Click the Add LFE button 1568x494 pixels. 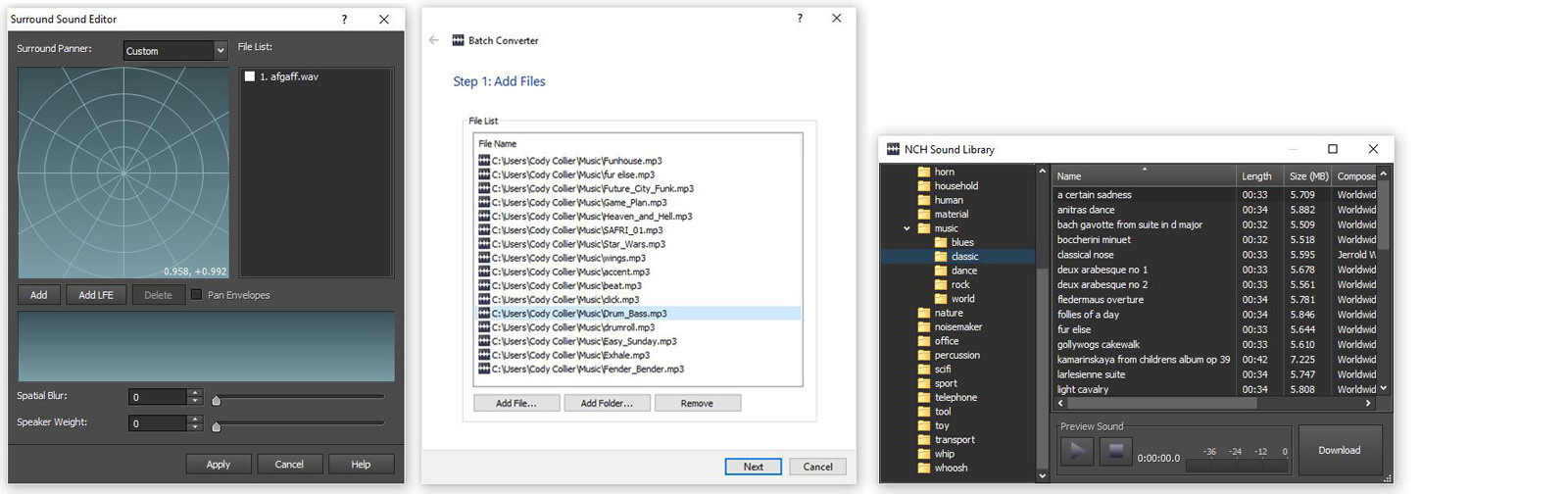96,295
